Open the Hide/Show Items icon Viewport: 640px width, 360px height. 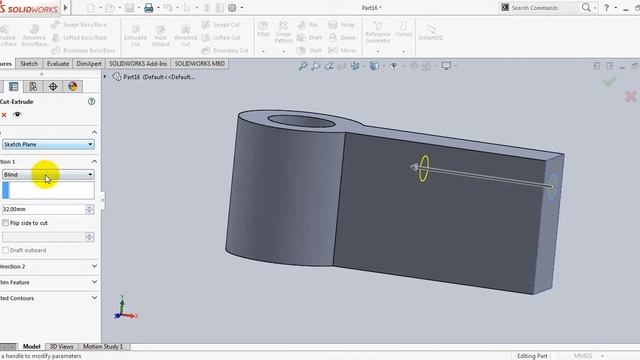point(393,66)
